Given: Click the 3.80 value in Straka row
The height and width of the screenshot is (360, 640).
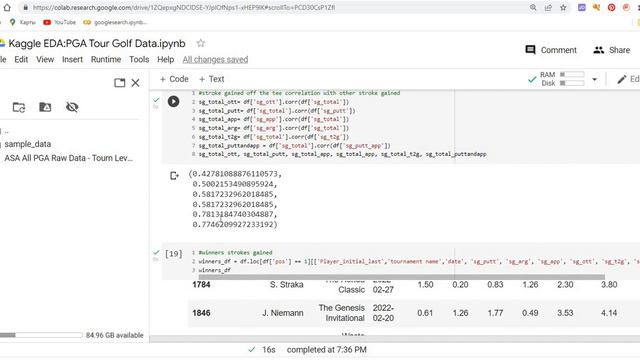Looking at the screenshot, I should (609, 284).
